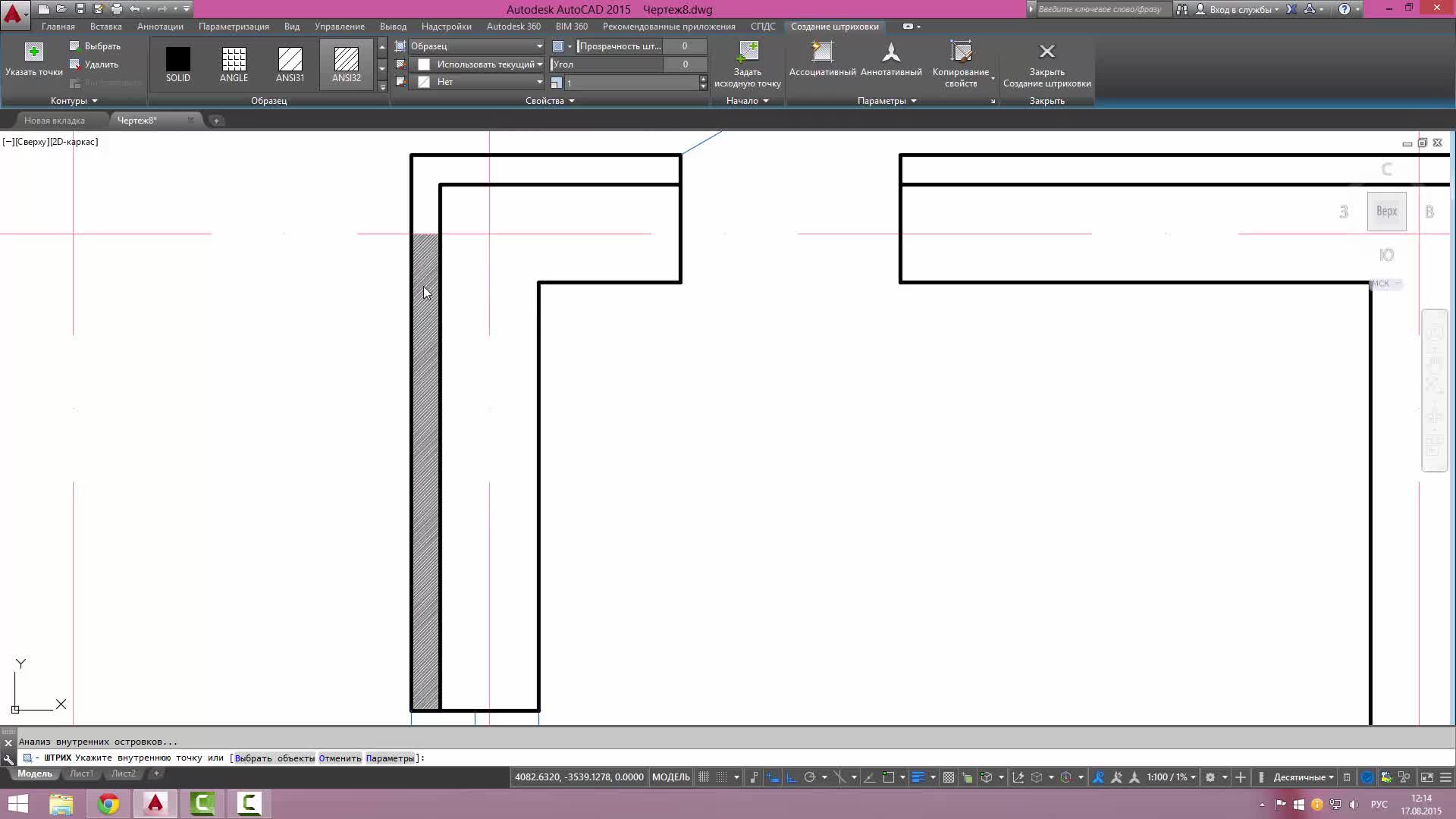Select the ANGLE hatch pattern
This screenshot has width=1456, height=819.
[234, 64]
